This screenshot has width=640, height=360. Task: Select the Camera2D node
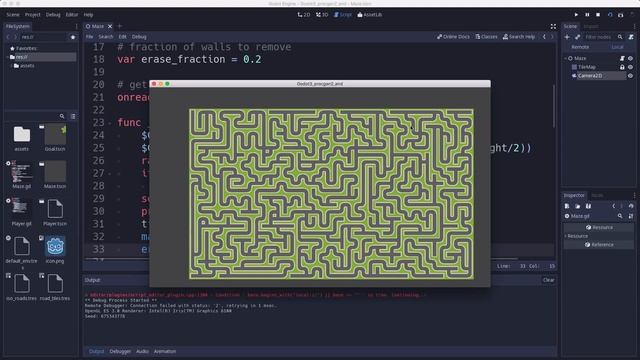coord(590,76)
